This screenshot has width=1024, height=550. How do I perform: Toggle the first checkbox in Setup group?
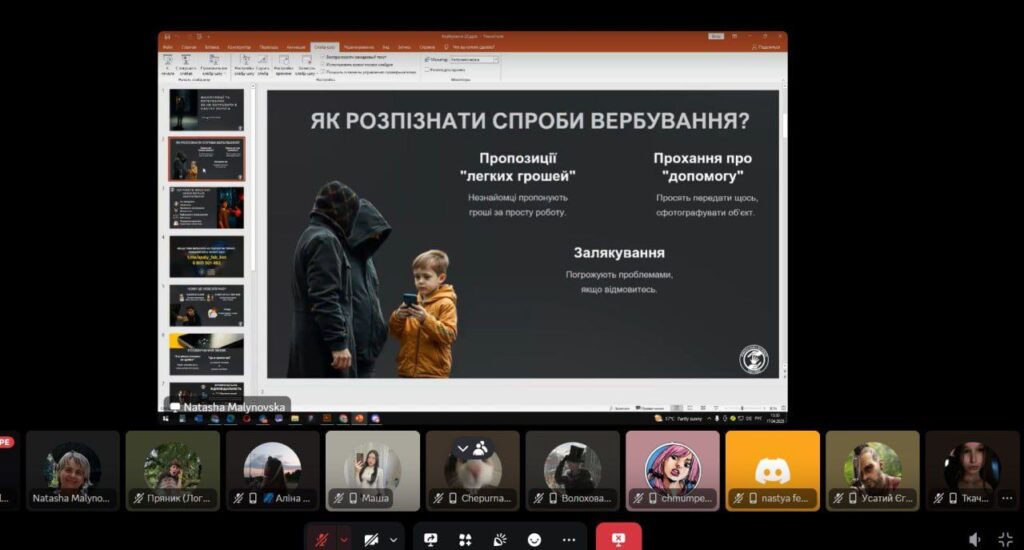[x=323, y=58]
